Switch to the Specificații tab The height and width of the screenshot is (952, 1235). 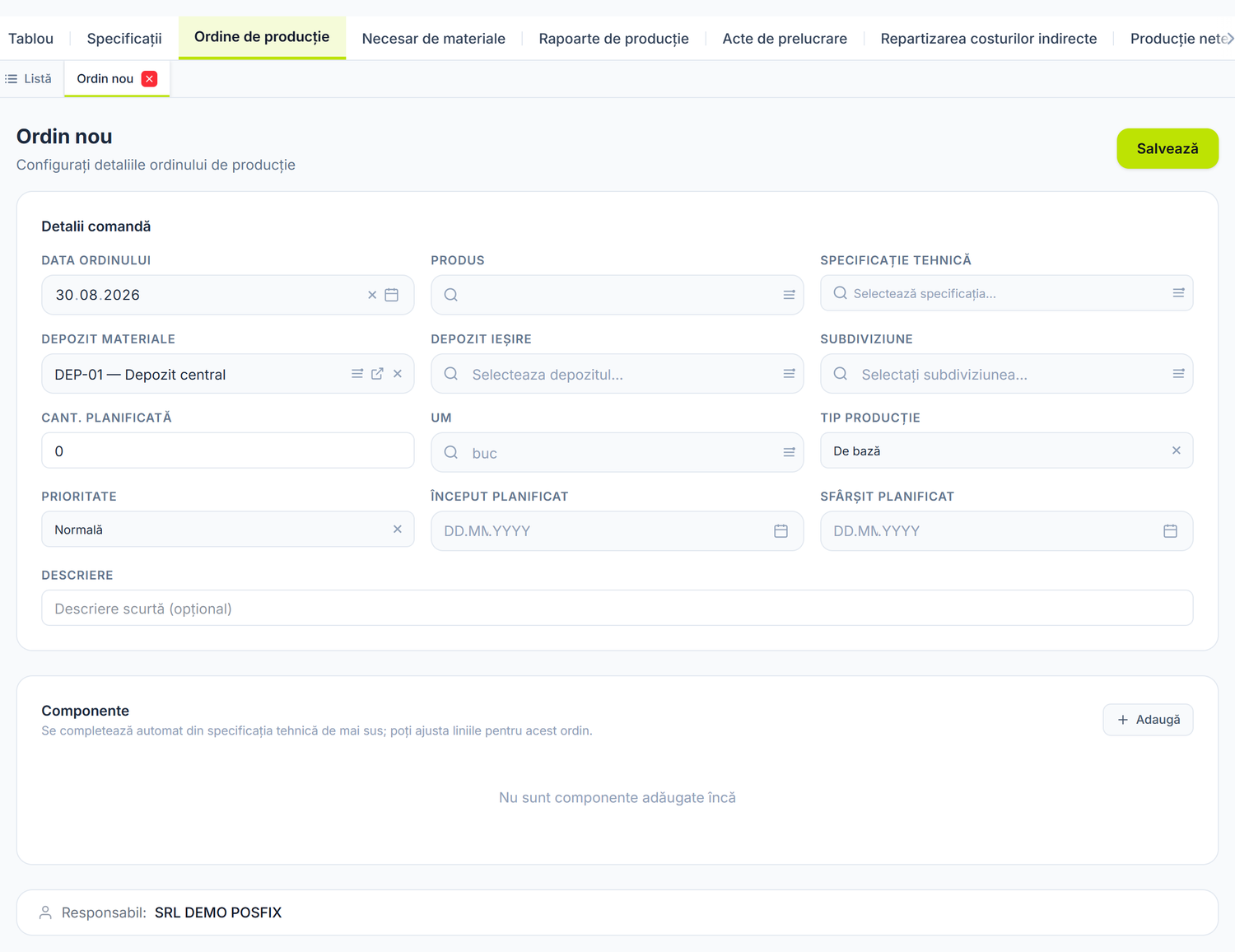pyautogui.click(x=124, y=39)
